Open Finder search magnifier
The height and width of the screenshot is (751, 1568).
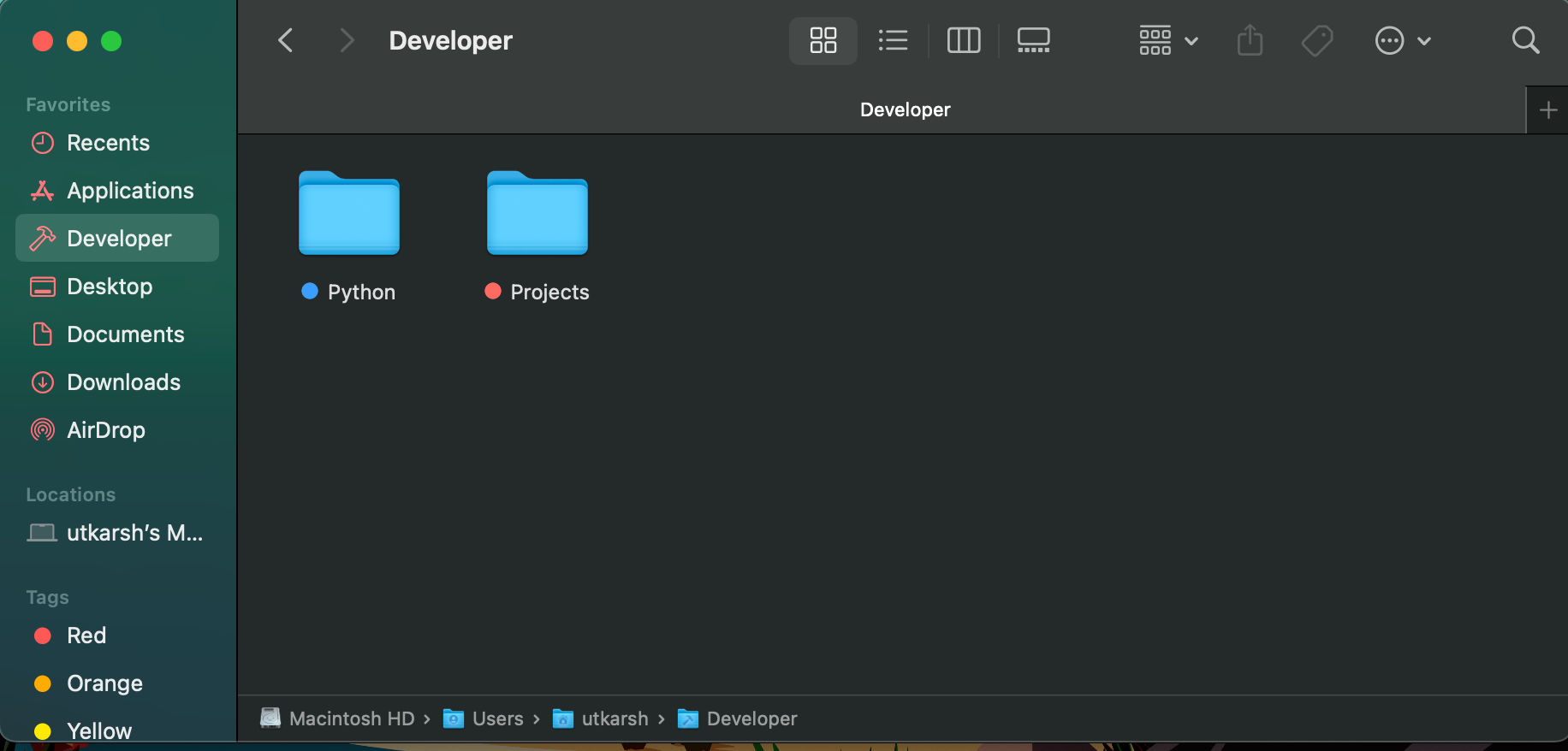pyautogui.click(x=1525, y=40)
